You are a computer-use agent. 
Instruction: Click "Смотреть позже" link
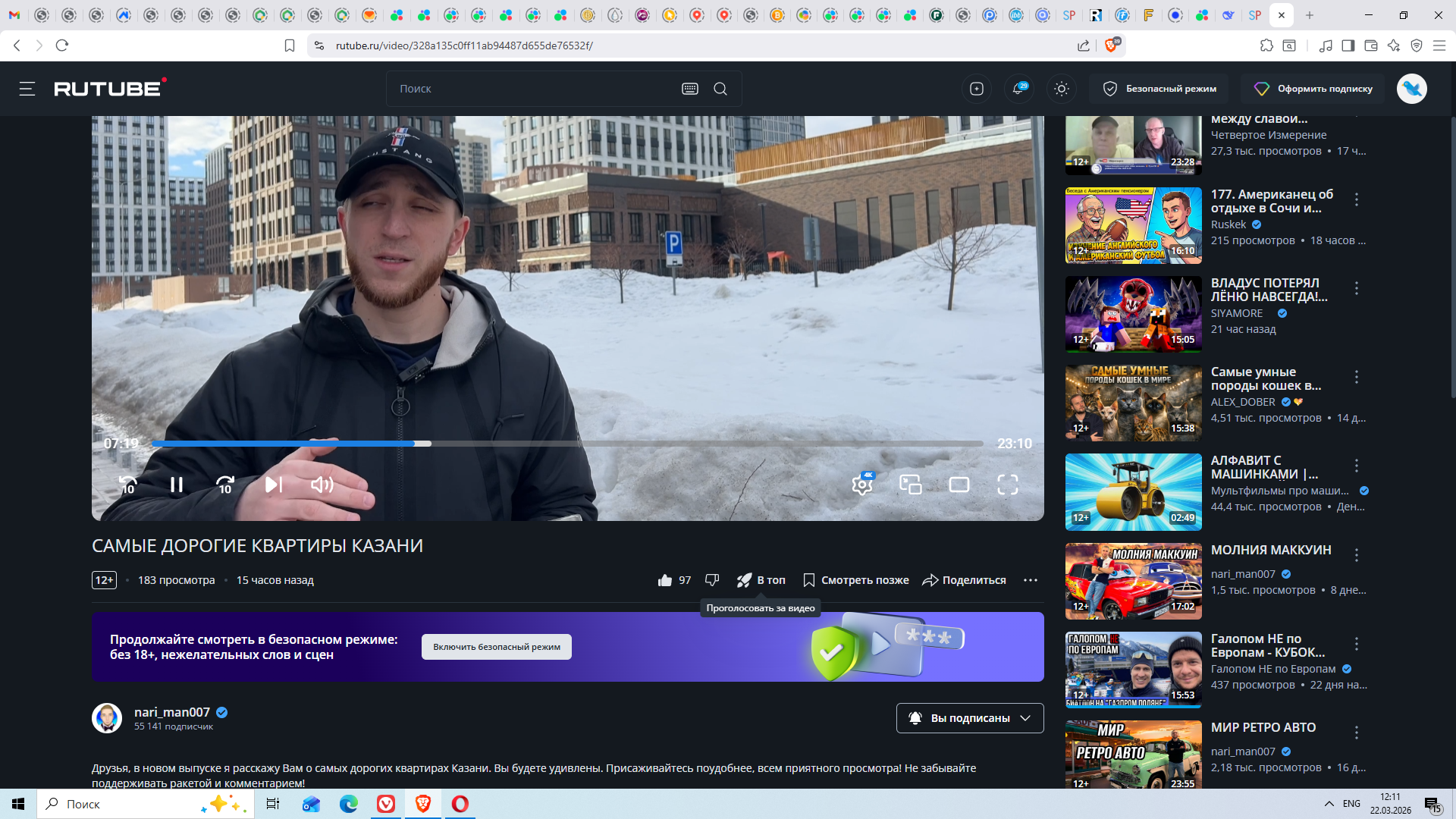[855, 580]
